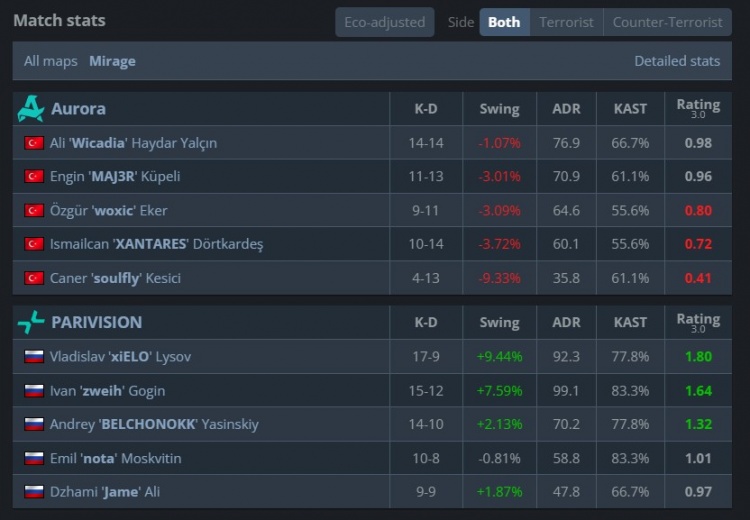The image size is (750, 520).
Task: Click the PARIVISION team logo icon
Action: 31,322
